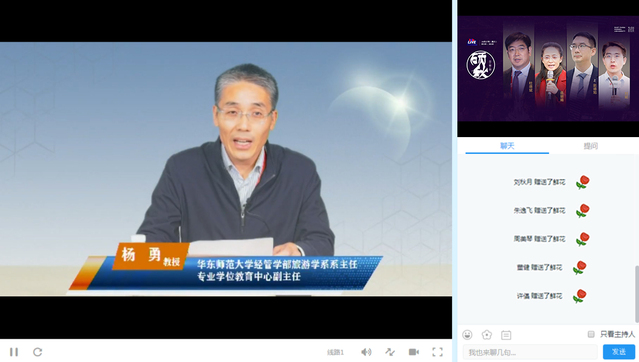Open the 线路1 line selector
Image resolution: width=639 pixels, height=362 pixels.
click(x=335, y=352)
